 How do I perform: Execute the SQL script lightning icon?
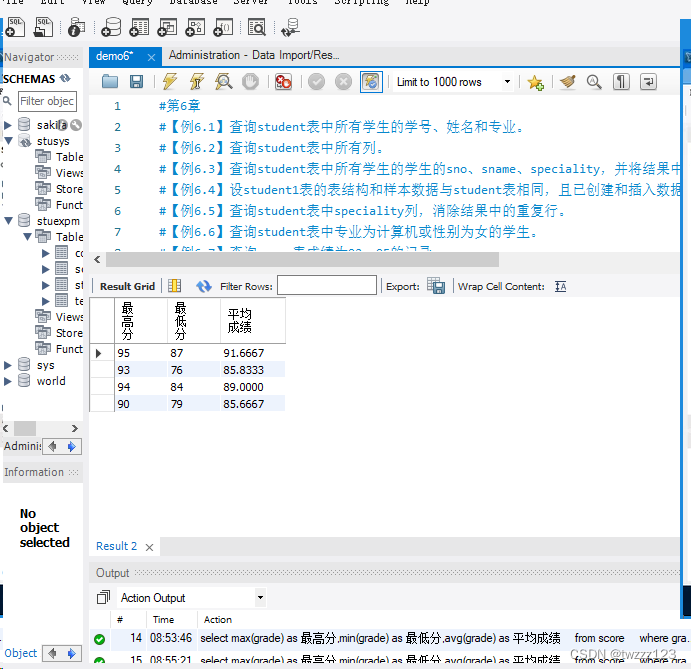pos(170,82)
